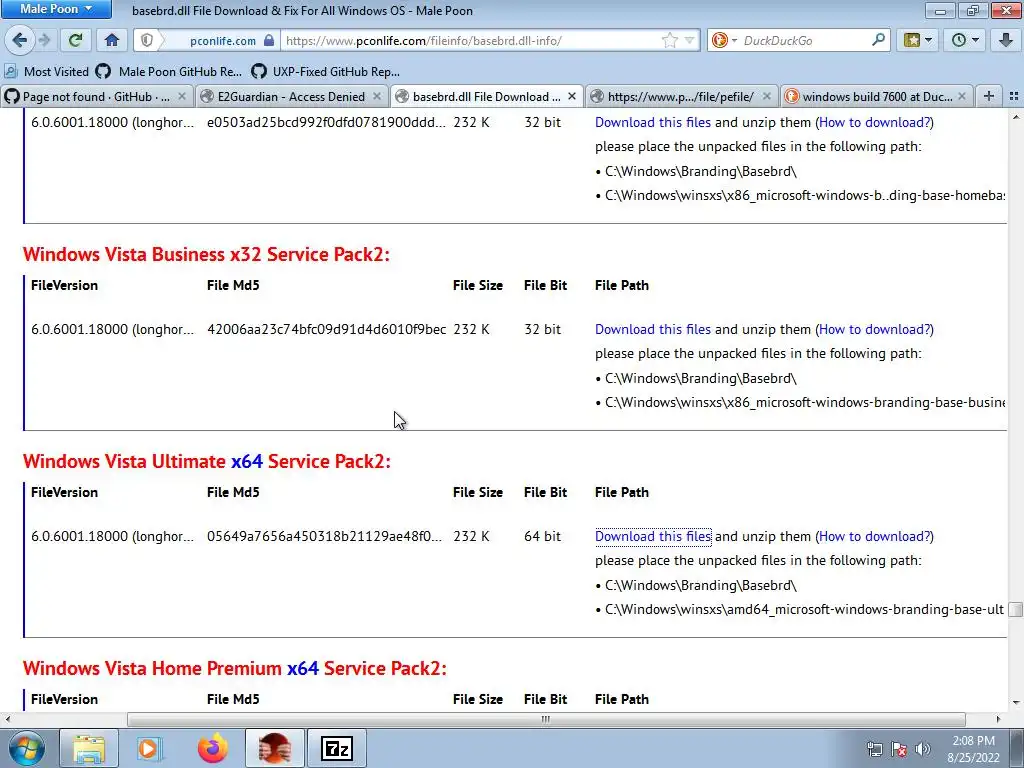The image size is (1024, 768).
Task: Click the forward navigation arrow
Action: coord(45,40)
